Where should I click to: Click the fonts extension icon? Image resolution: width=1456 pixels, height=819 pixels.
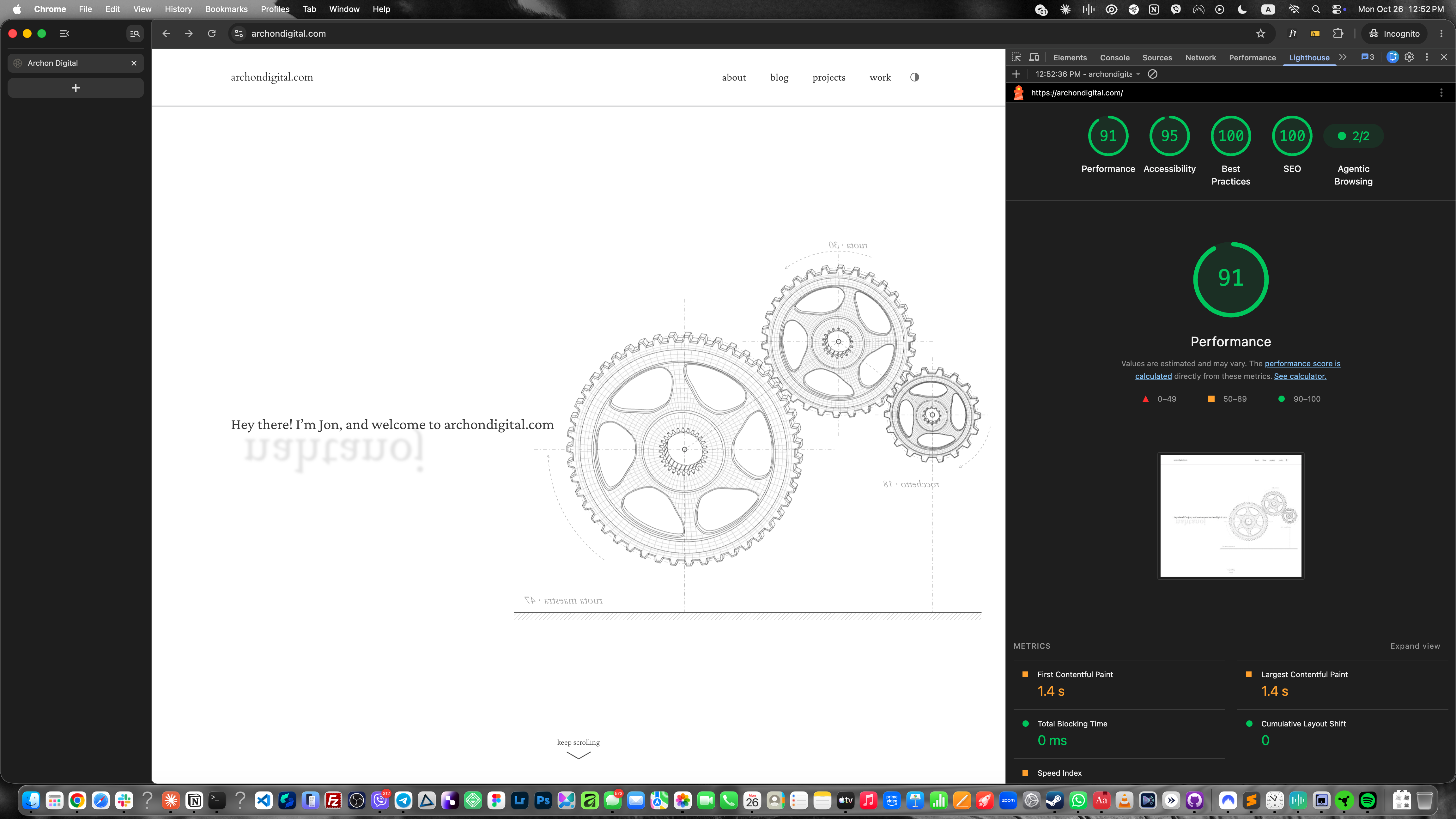[x=1292, y=33]
